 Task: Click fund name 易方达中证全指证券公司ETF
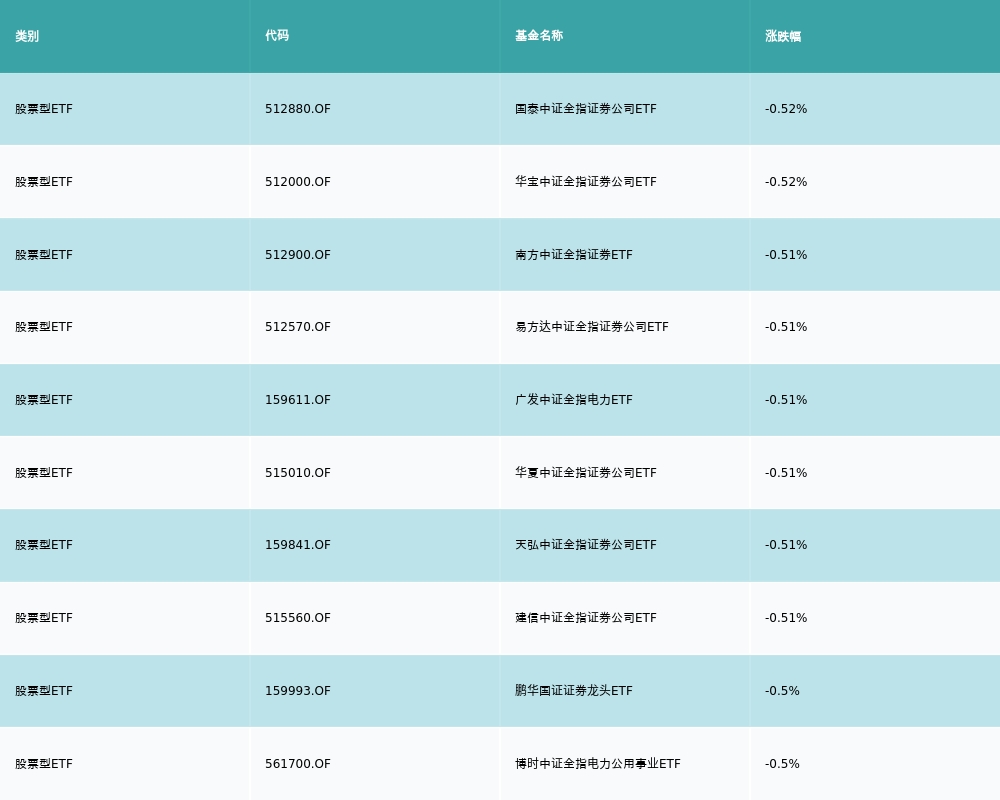tap(592, 327)
